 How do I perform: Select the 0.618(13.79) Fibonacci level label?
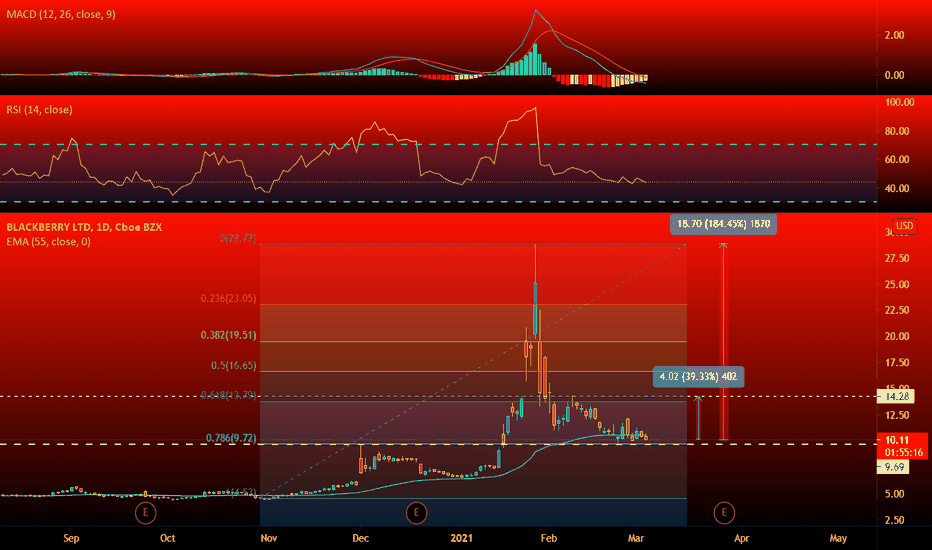point(228,395)
